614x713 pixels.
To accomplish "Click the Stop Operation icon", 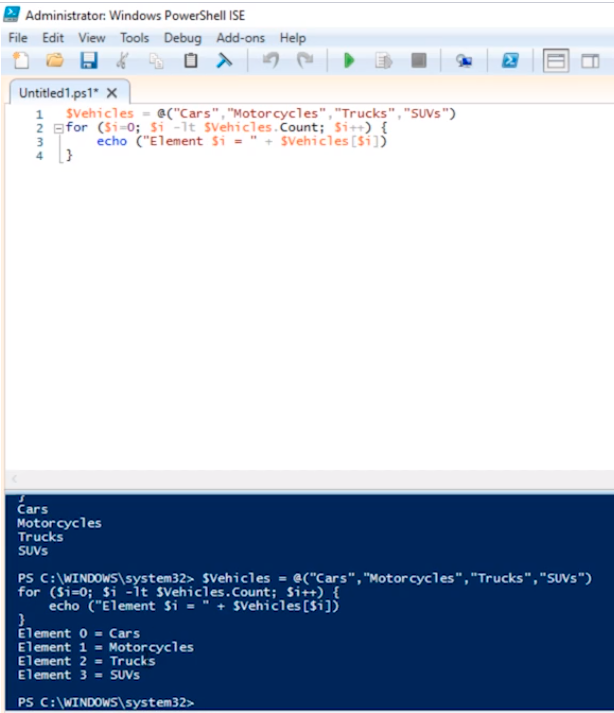I will point(418,61).
